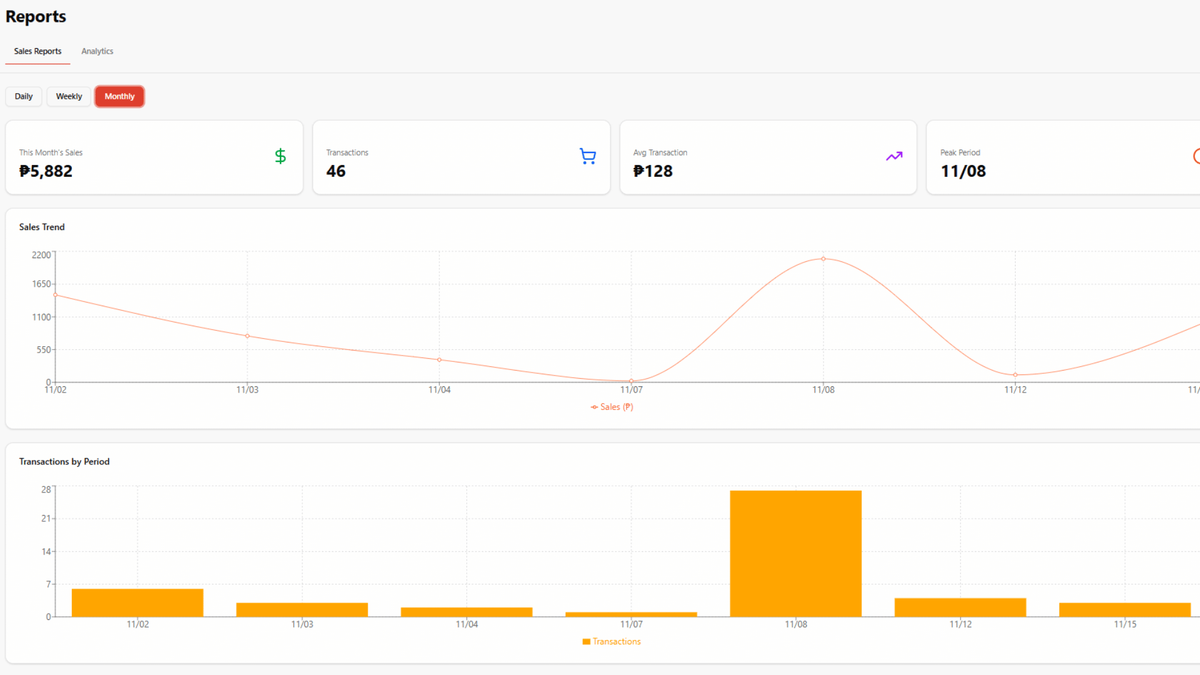Click the 11/15 transactions bar
The image size is (1200, 675).
point(1125,610)
